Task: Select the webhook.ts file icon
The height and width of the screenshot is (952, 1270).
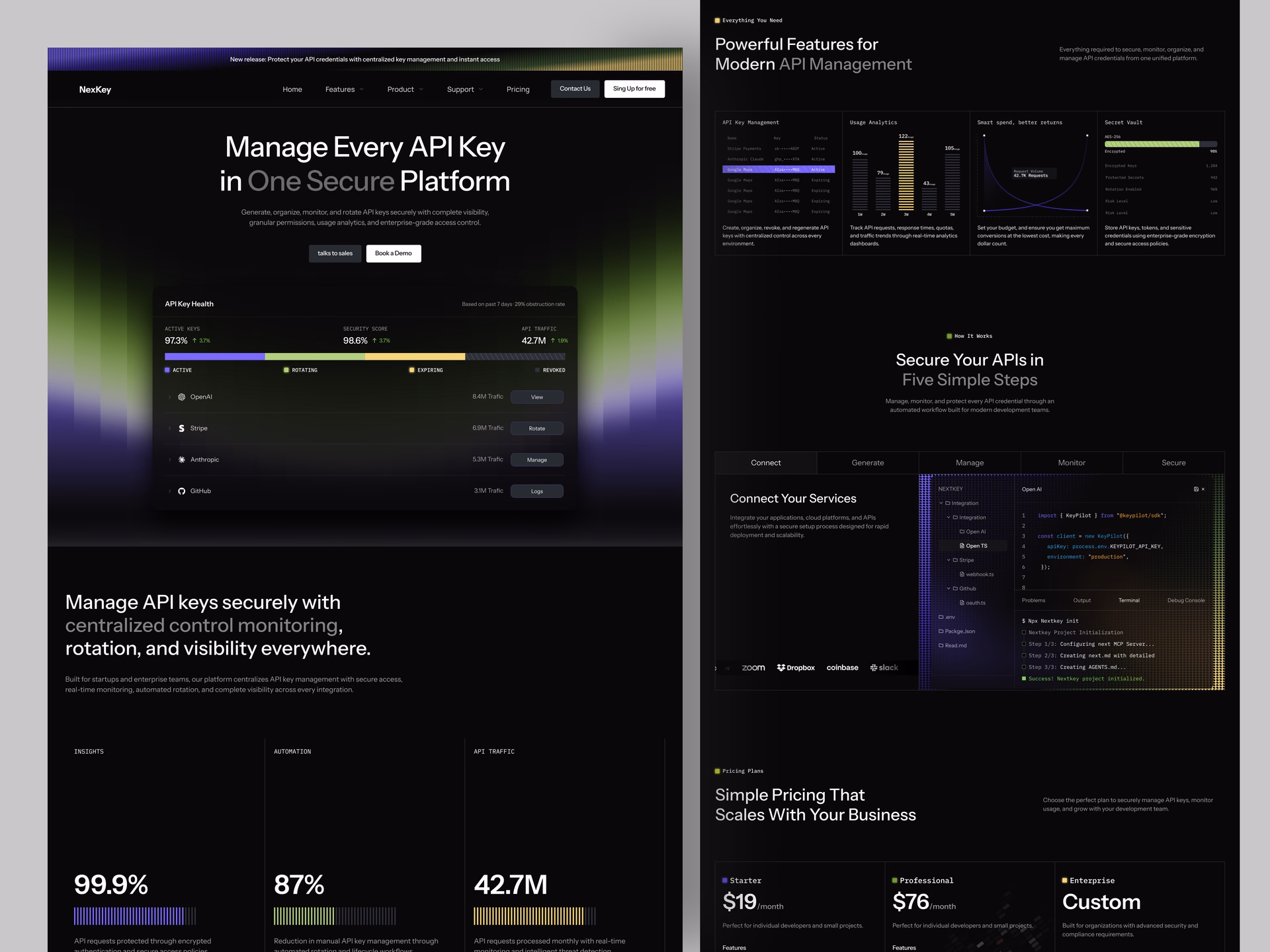Action: click(962, 575)
